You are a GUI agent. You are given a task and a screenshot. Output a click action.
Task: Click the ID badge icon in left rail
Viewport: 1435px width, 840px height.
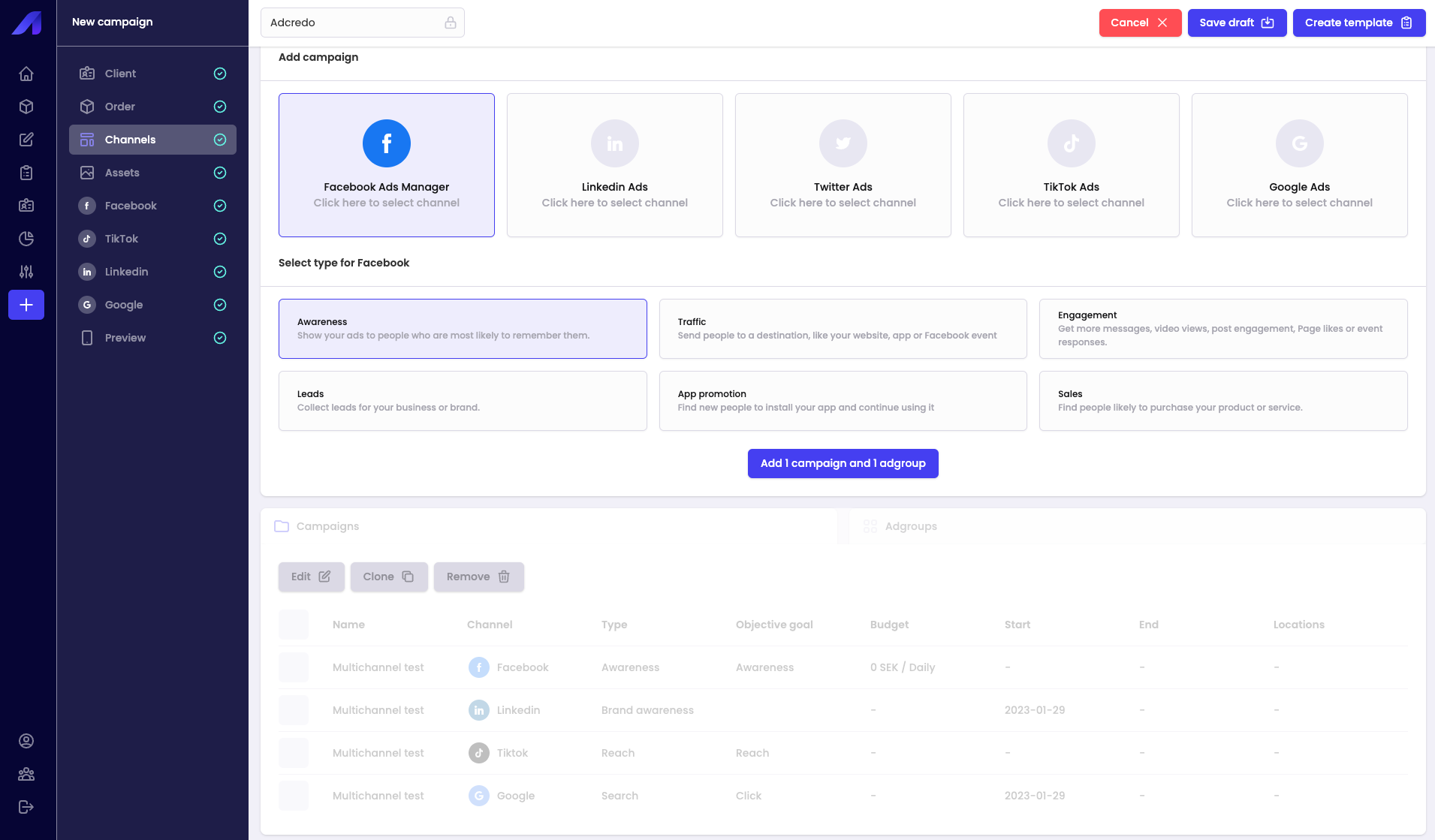point(26,206)
